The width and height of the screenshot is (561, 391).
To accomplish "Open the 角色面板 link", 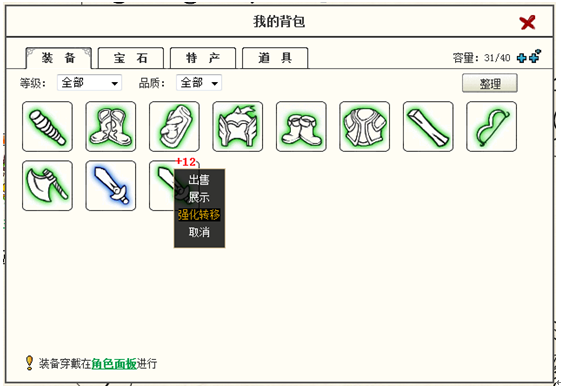I will coord(114,364).
